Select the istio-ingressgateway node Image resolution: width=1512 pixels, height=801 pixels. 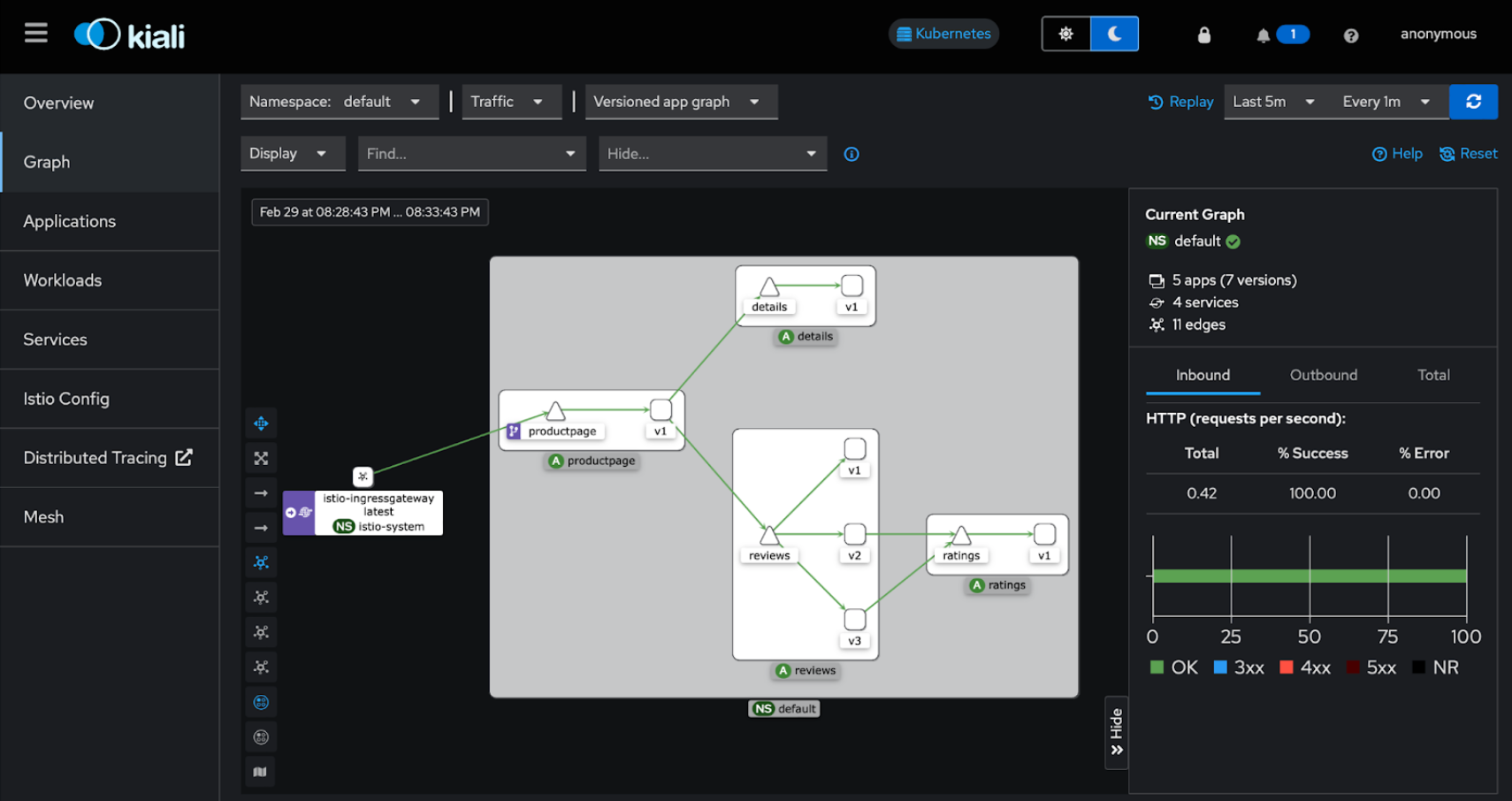[x=363, y=513]
